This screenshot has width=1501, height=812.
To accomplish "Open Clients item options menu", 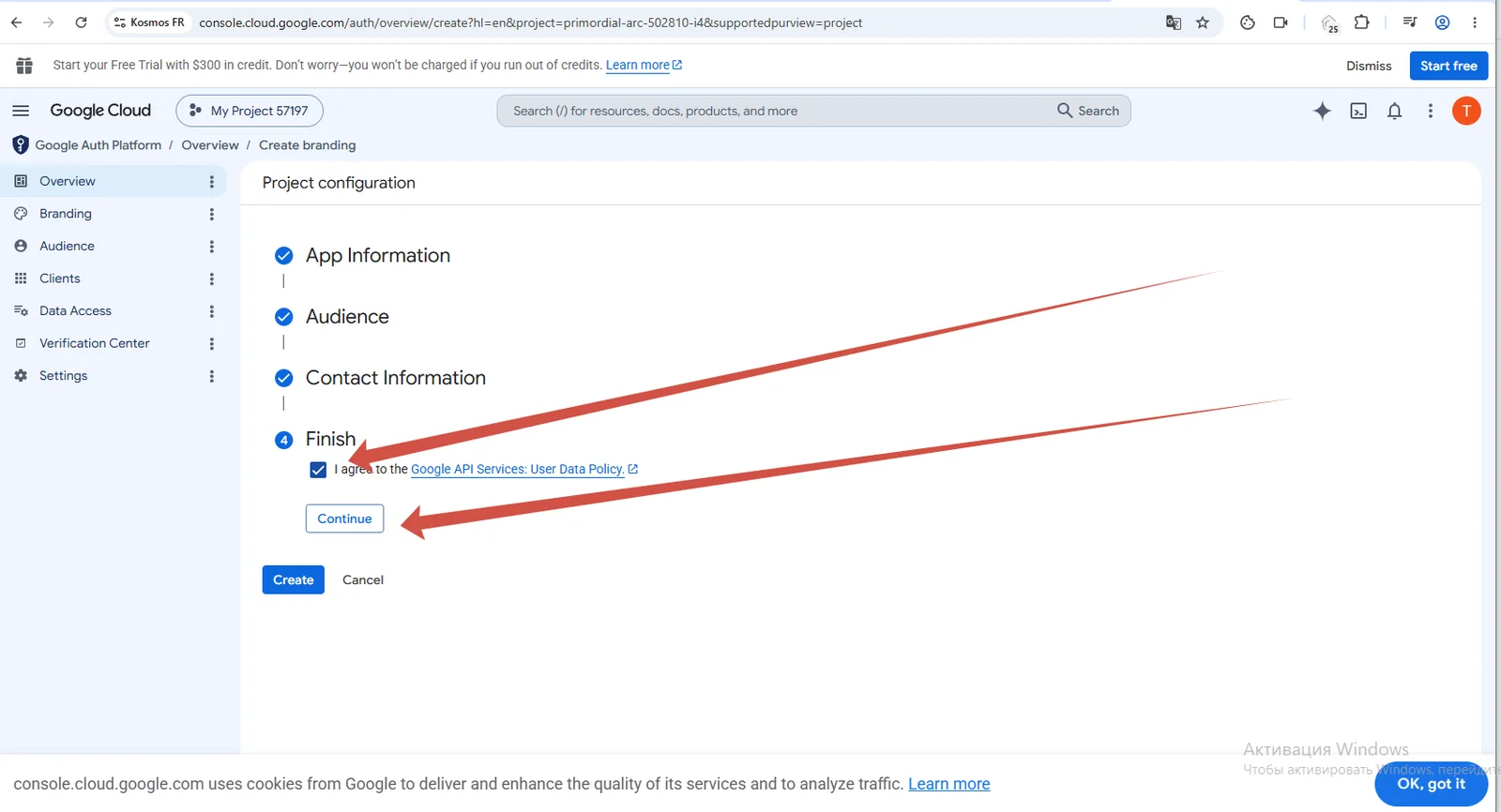I will point(212,278).
